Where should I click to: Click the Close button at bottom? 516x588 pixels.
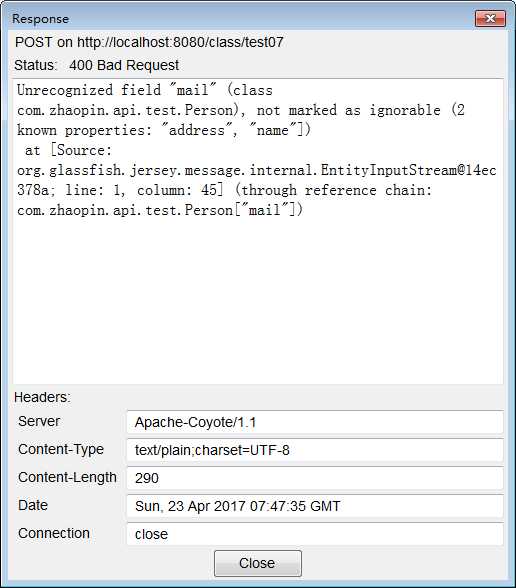tap(258, 563)
